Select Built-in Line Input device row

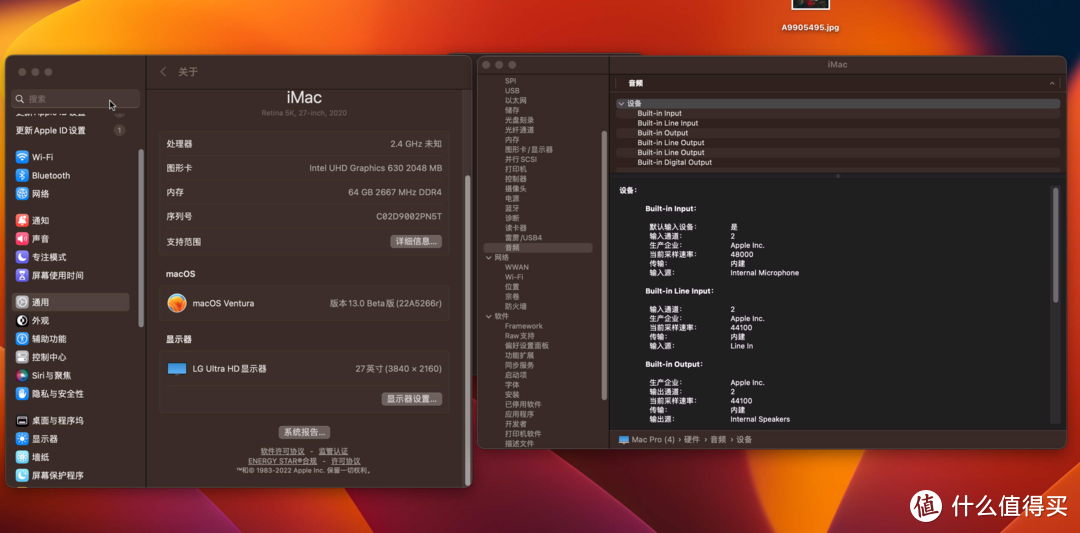(838, 123)
